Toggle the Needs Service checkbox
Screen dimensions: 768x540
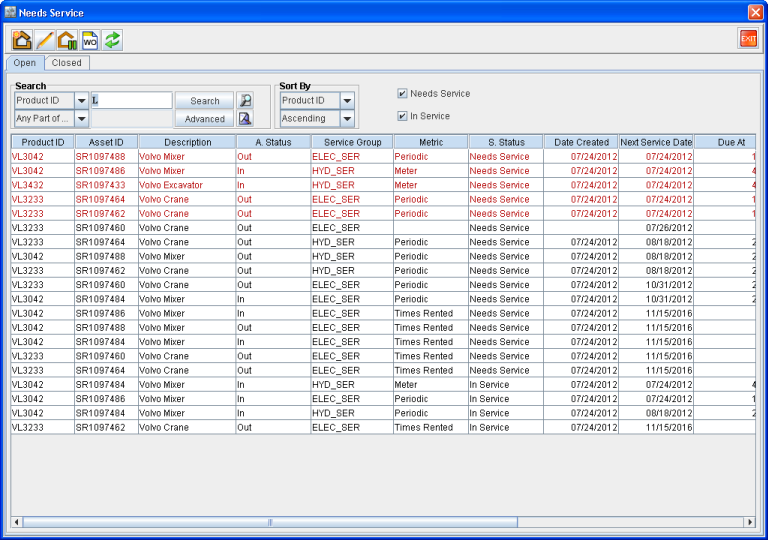[402, 94]
